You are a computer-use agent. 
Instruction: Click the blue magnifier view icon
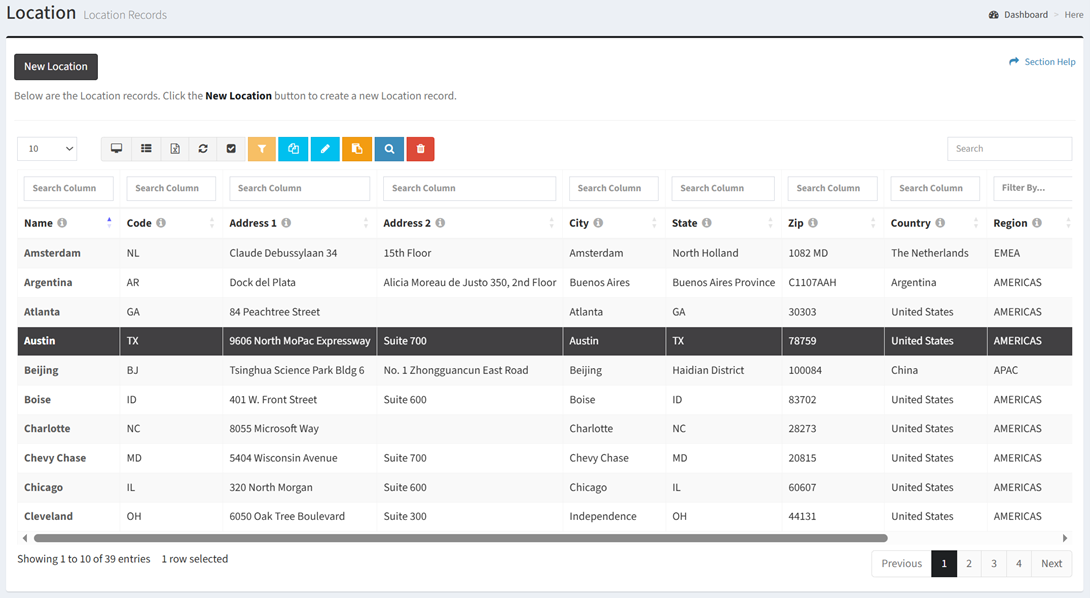[x=389, y=149]
